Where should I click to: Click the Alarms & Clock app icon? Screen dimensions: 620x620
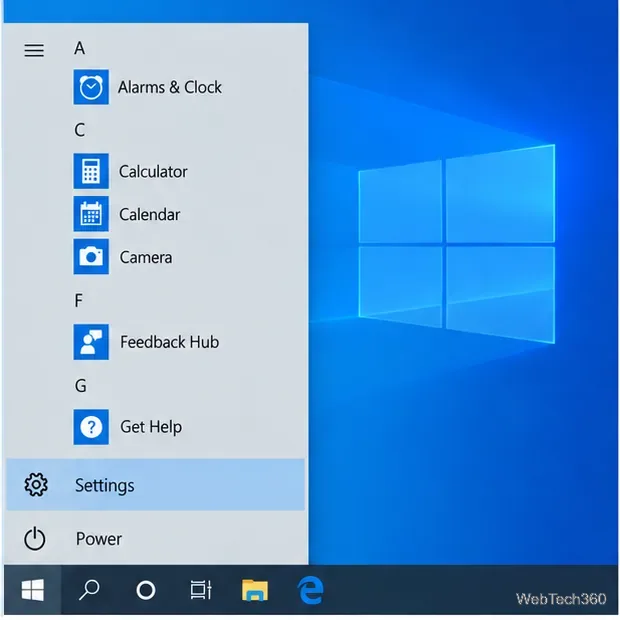(91, 87)
